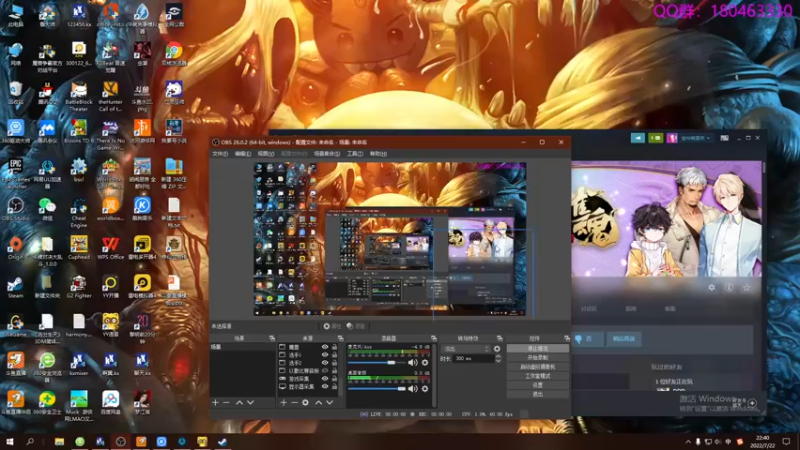800x450 pixels.
Task: Toggle visibility of the 选手2 source
Action: click(x=324, y=363)
